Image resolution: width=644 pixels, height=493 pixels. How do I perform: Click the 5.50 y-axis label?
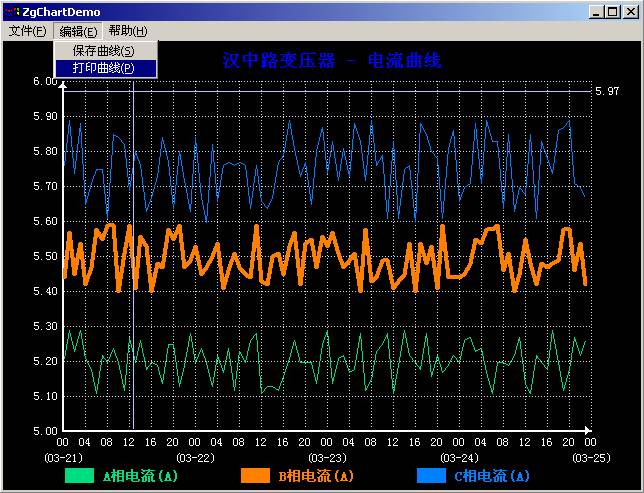(x=45, y=256)
